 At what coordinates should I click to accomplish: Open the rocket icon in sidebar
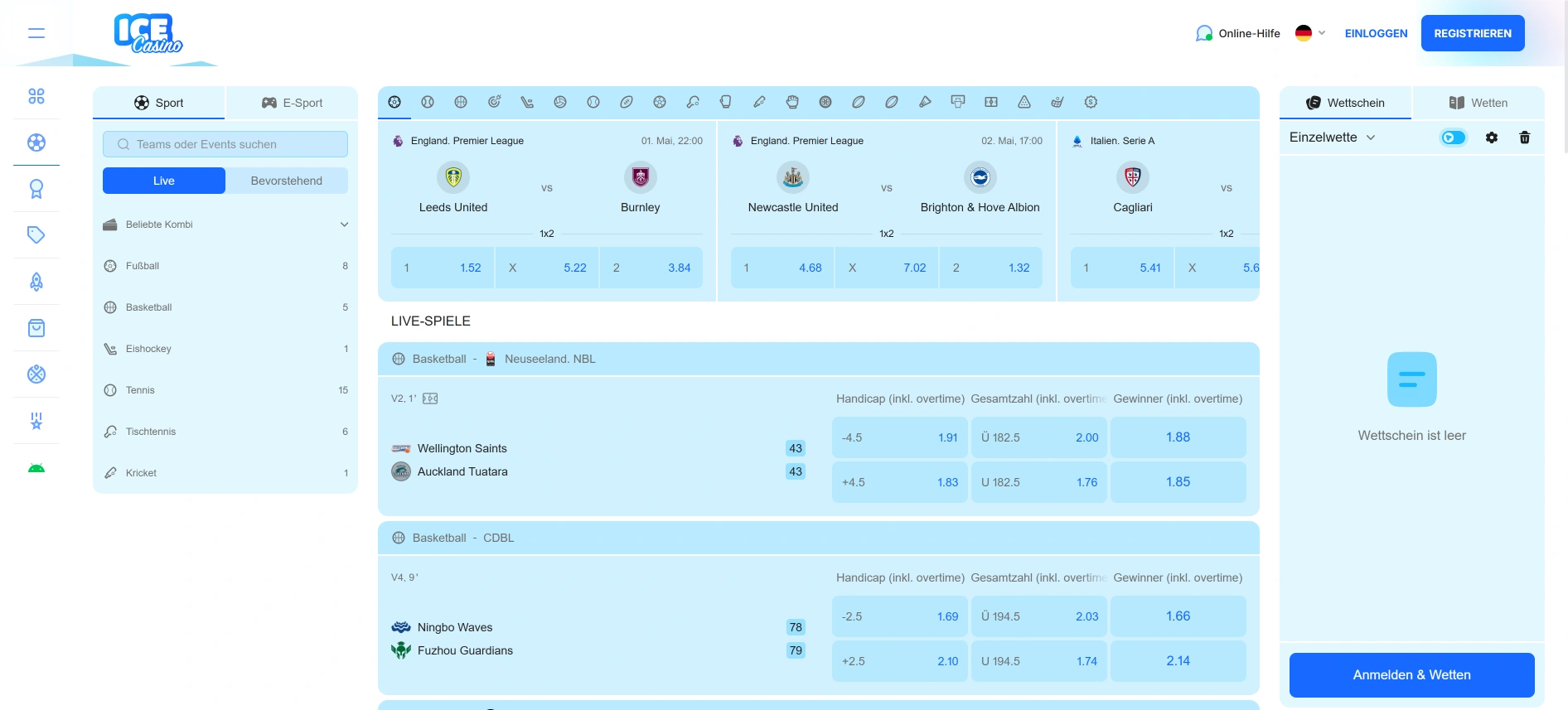[x=36, y=282]
